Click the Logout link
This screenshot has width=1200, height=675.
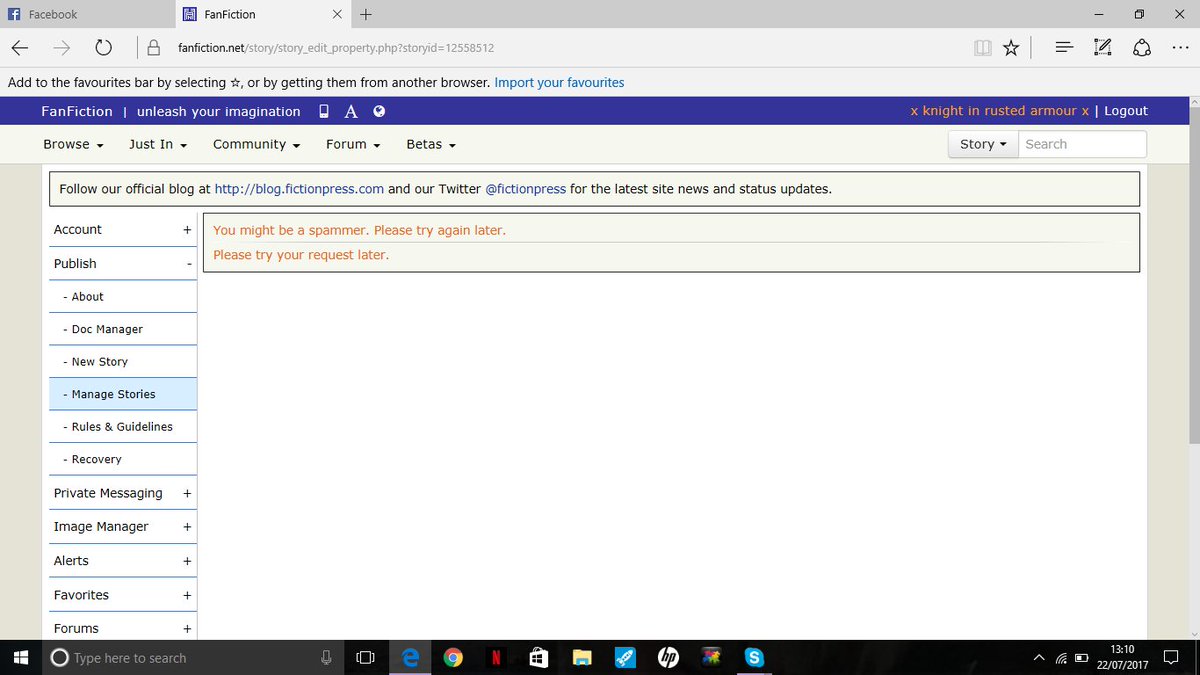pyautogui.click(x=1126, y=111)
